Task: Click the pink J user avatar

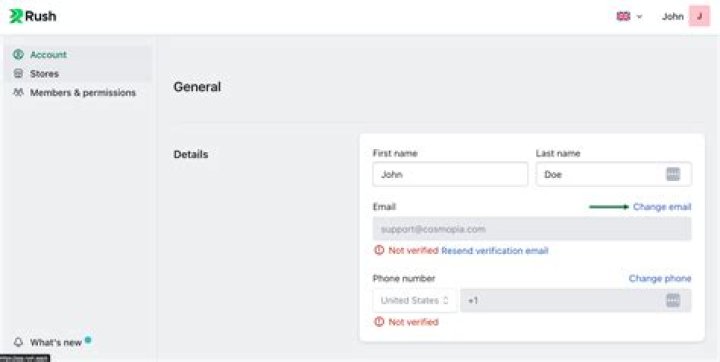Action: click(699, 17)
